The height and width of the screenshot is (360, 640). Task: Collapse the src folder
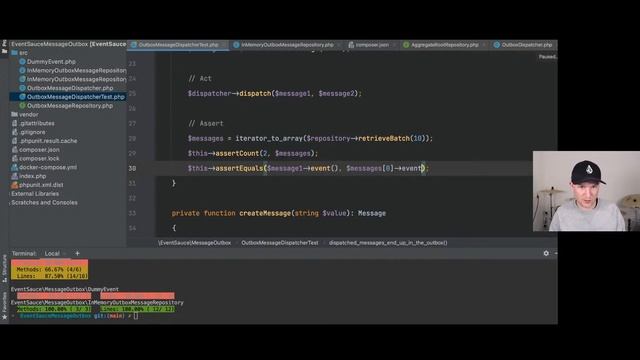(x=23, y=53)
